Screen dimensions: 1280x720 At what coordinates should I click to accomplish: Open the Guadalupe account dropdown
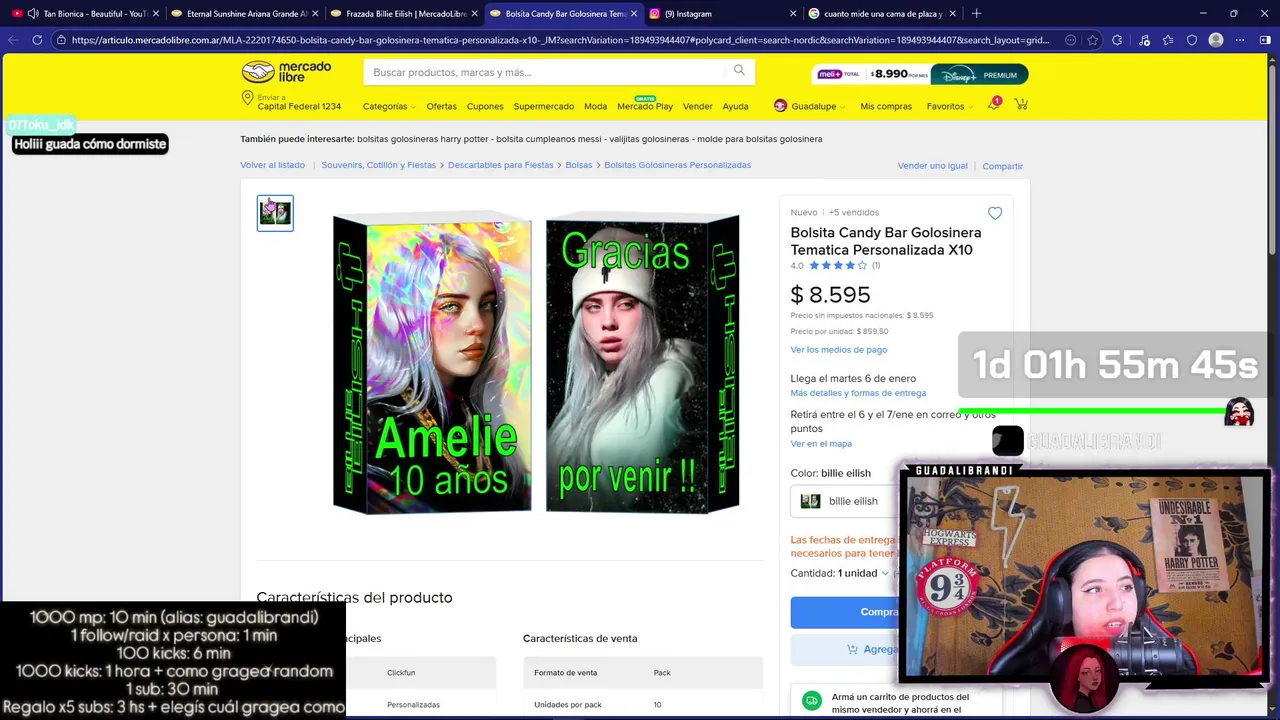(x=818, y=106)
